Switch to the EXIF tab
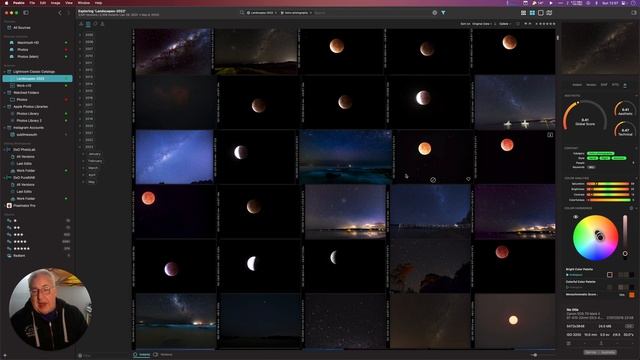Viewport: 640px width, 360px height. 604,85
